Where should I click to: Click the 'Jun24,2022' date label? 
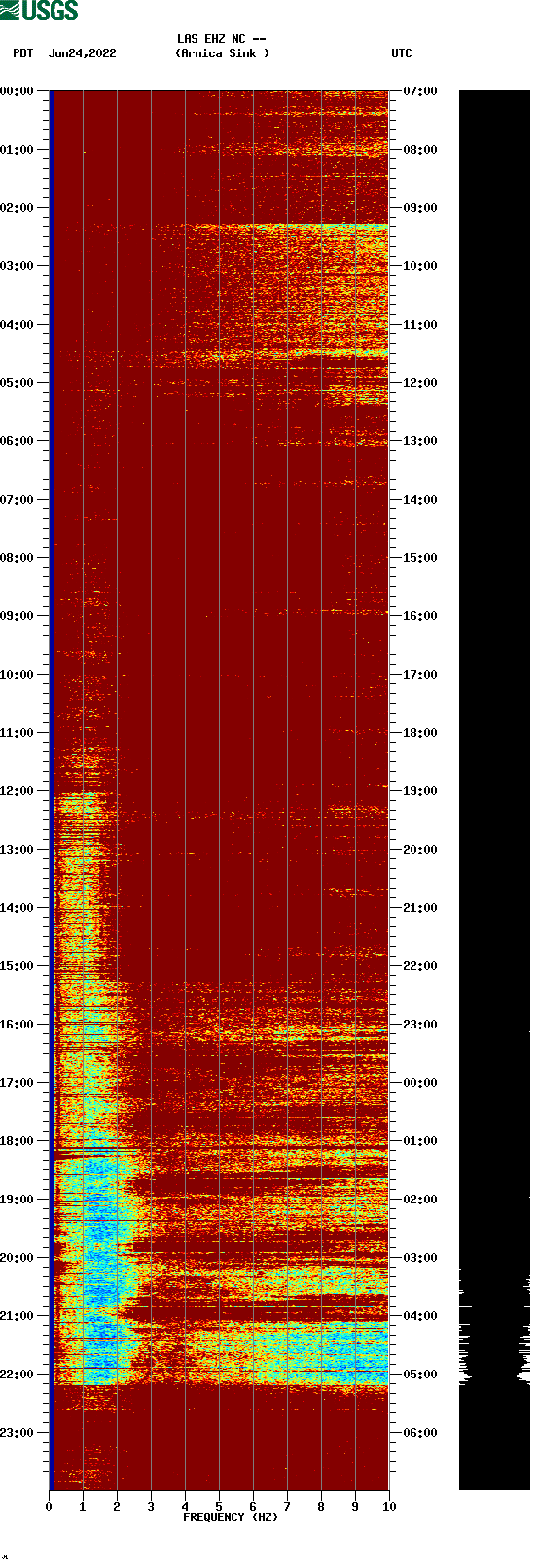point(82,53)
